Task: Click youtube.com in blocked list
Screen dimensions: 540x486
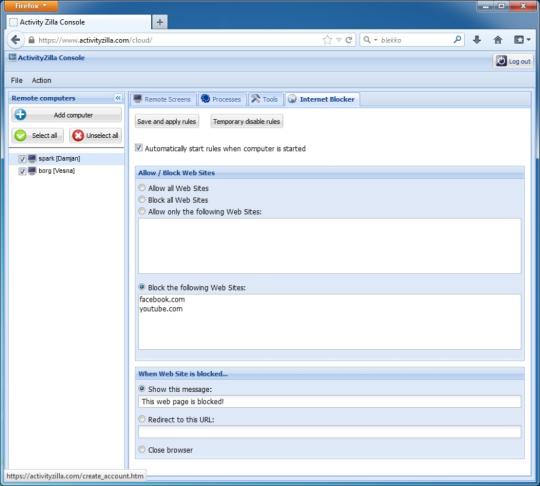Action: tap(161, 309)
